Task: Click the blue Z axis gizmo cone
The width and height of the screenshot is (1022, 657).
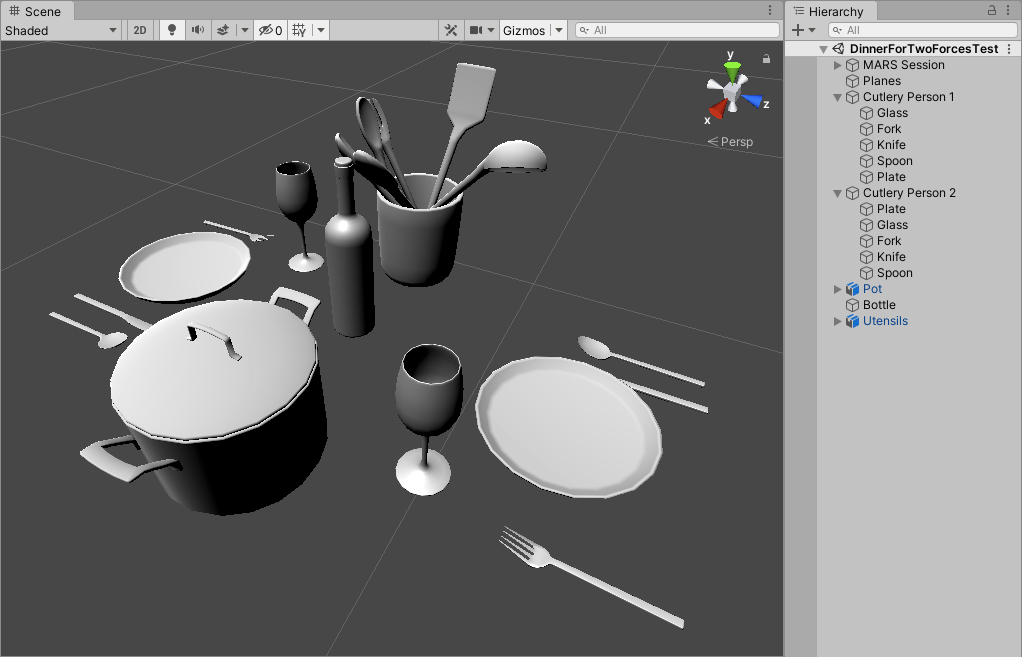Action: click(x=752, y=101)
